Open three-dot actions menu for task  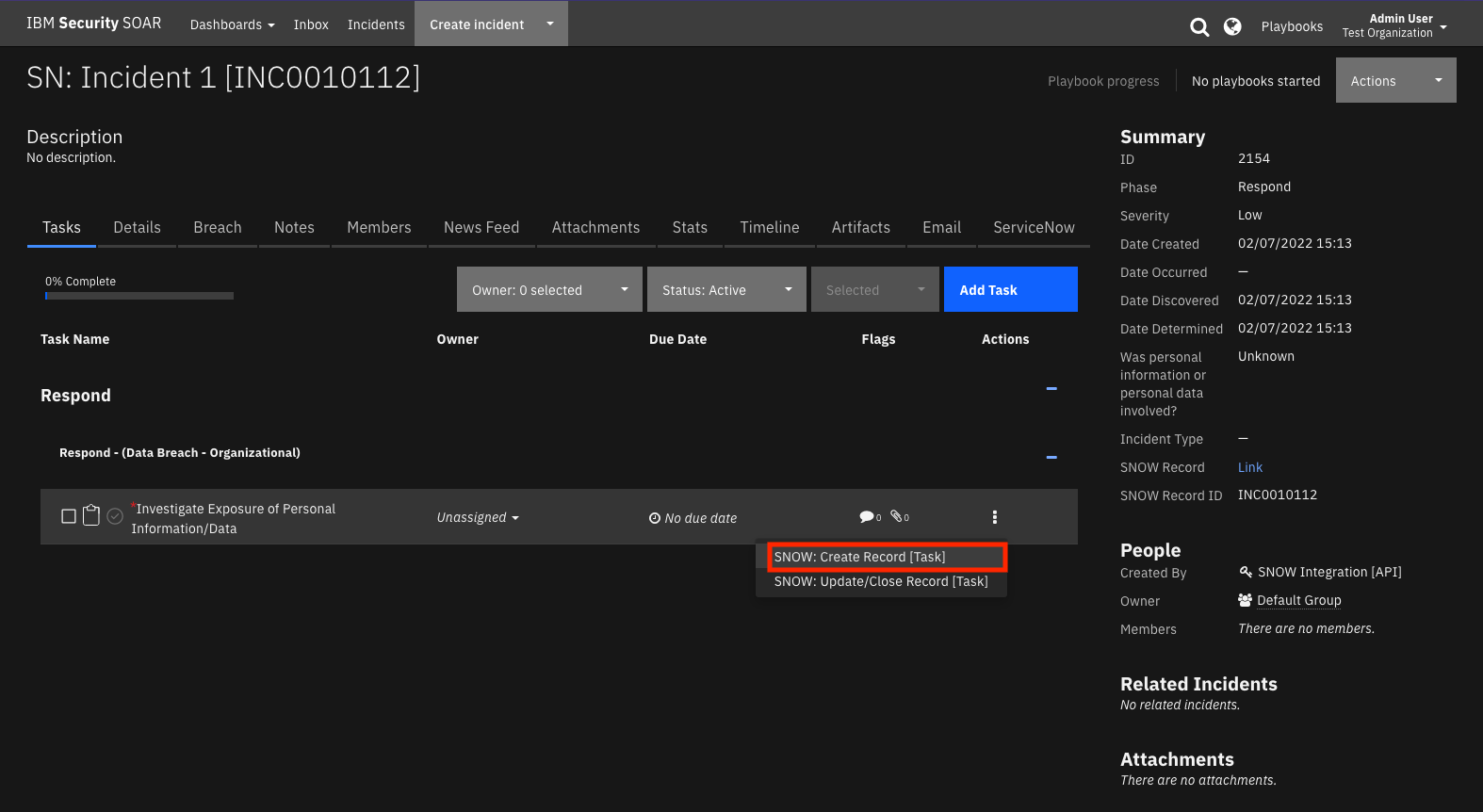[x=994, y=516]
